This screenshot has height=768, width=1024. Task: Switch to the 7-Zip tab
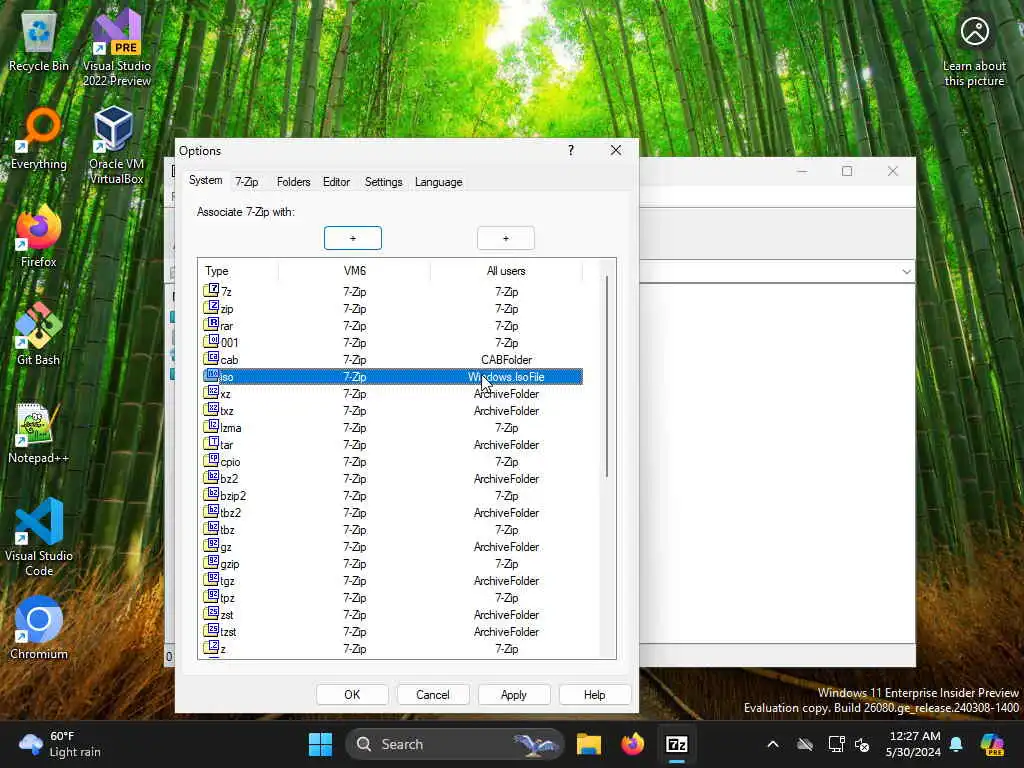(x=247, y=182)
